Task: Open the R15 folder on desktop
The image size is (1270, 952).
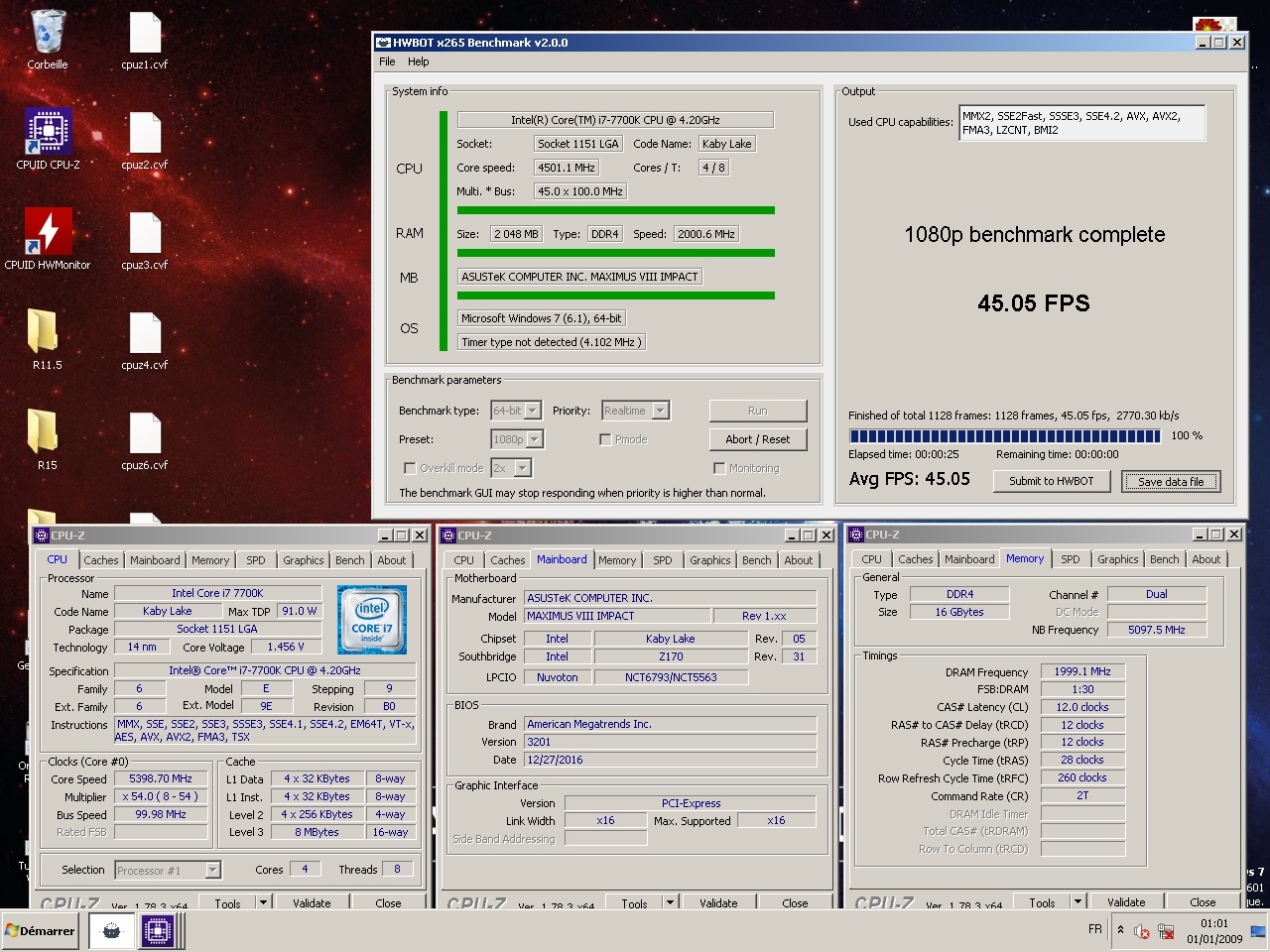Action: (x=44, y=431)
